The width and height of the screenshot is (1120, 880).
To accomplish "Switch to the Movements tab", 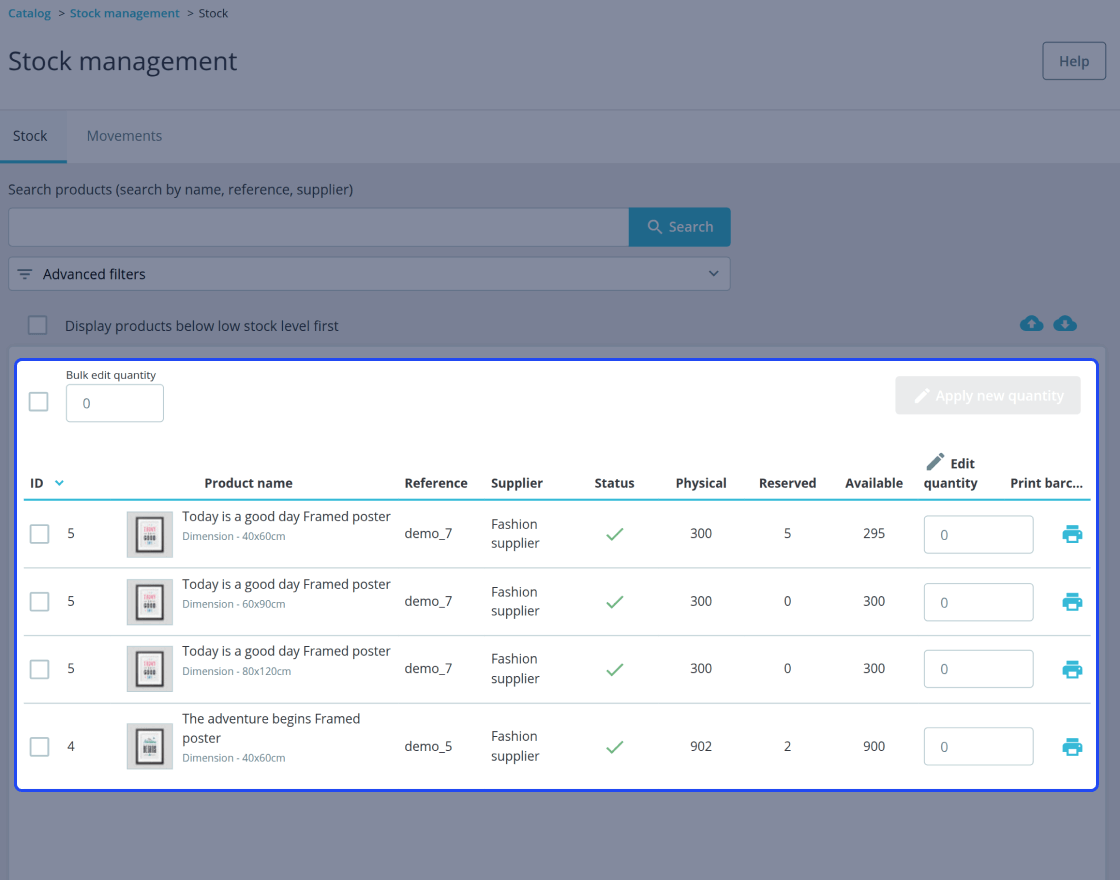I will tap(124, 136).
